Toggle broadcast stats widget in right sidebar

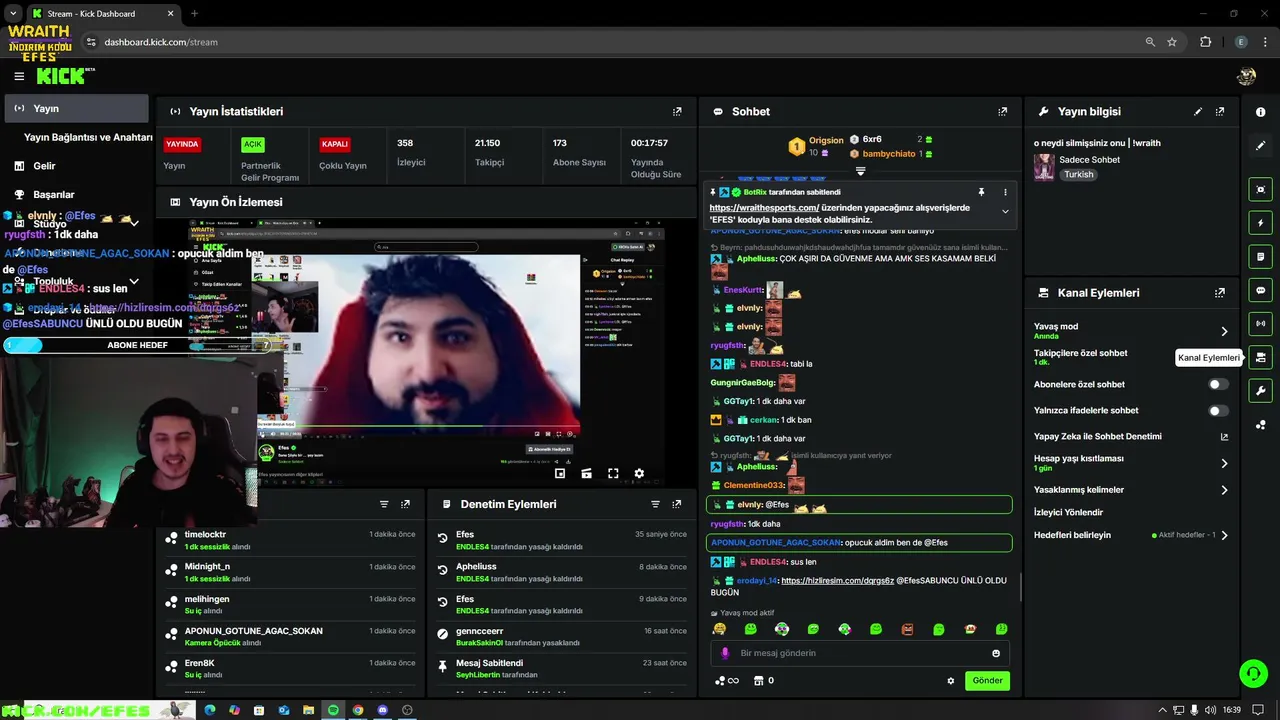(1260, 324)
